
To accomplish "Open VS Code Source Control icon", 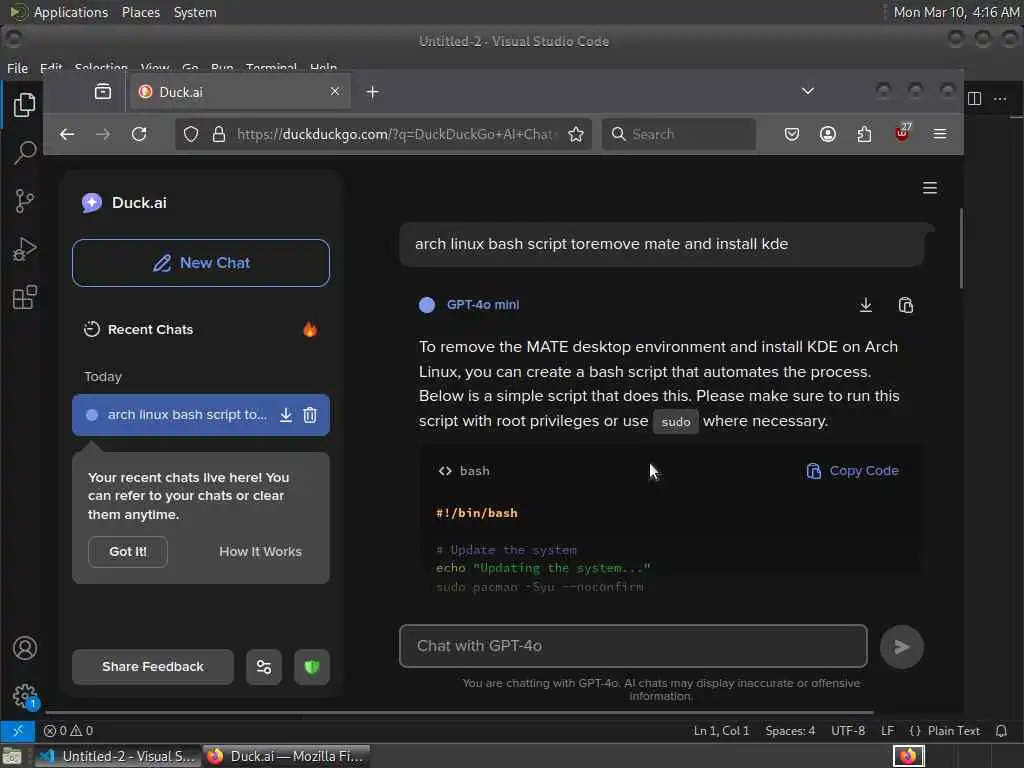I will pos(24,201).
